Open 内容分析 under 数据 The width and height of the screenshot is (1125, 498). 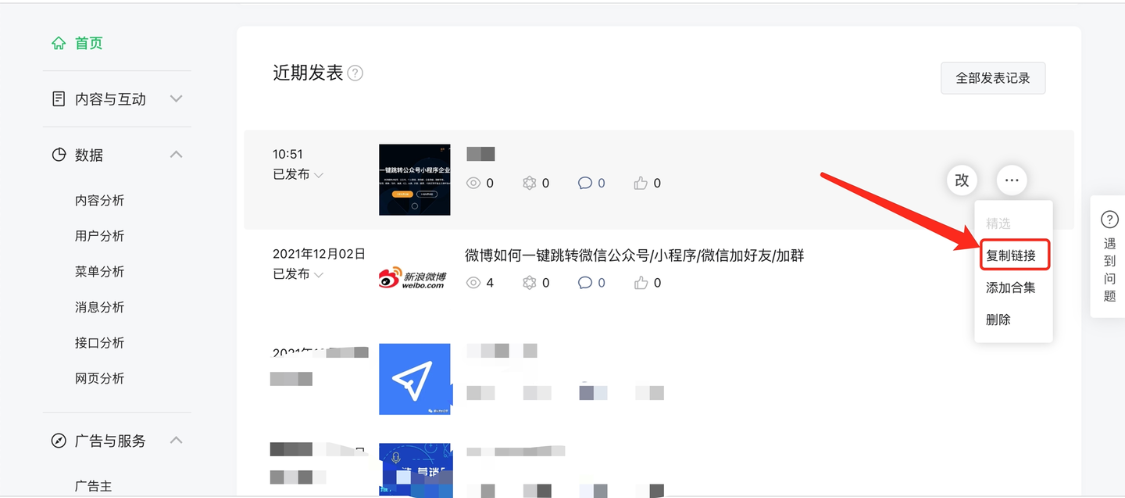click(99, 200)
